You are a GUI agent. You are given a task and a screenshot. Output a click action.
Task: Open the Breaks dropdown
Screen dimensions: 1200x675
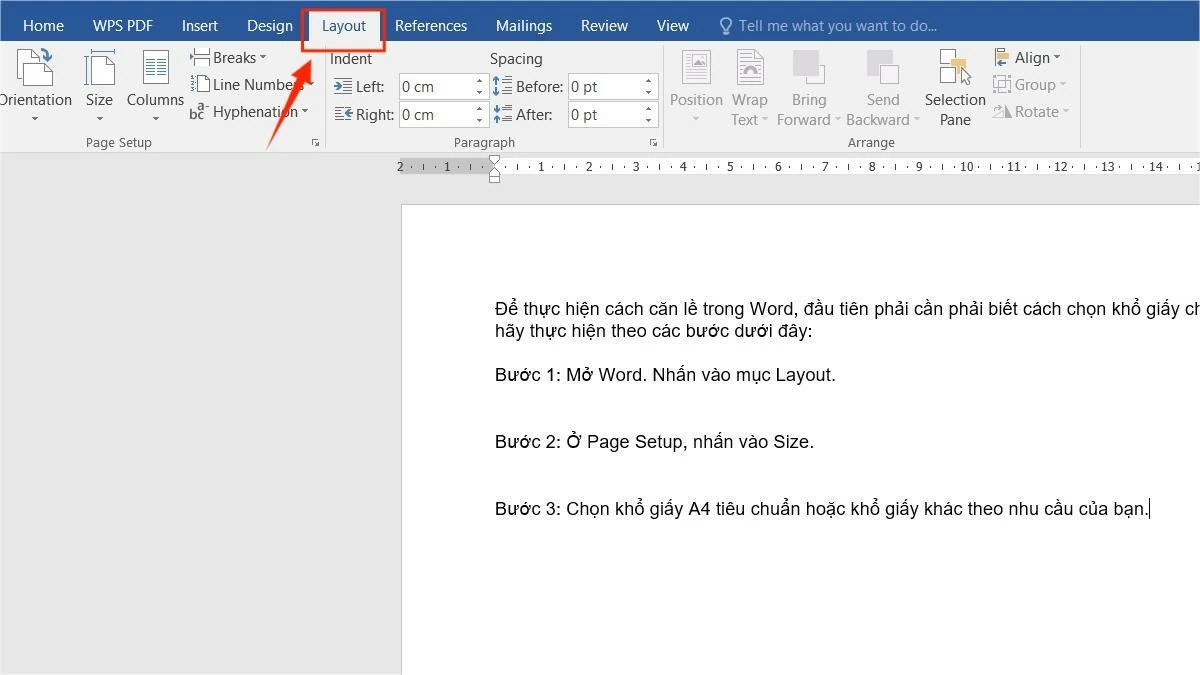[231, 57]
